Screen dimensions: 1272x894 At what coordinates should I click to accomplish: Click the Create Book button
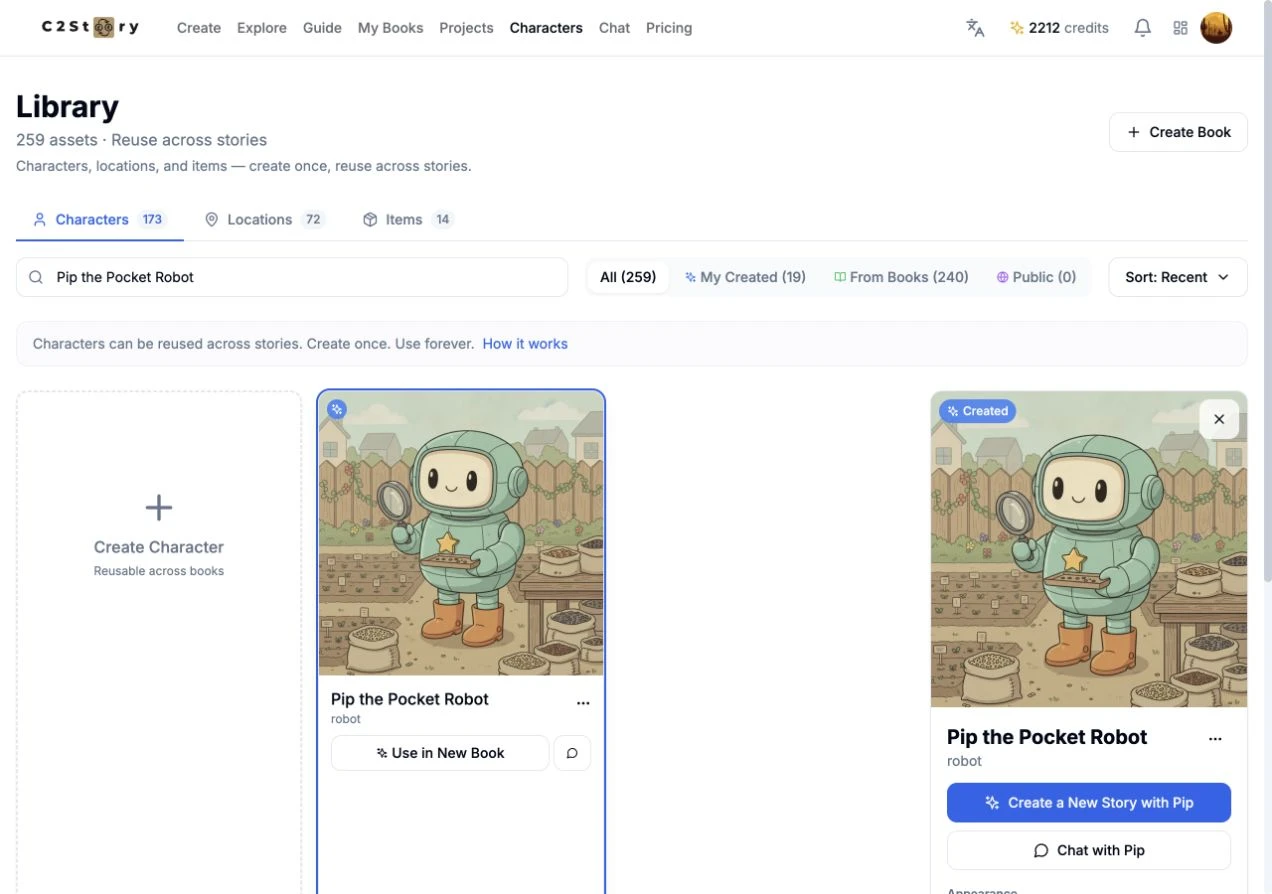pyautogui.click(x=1178, y=132)
